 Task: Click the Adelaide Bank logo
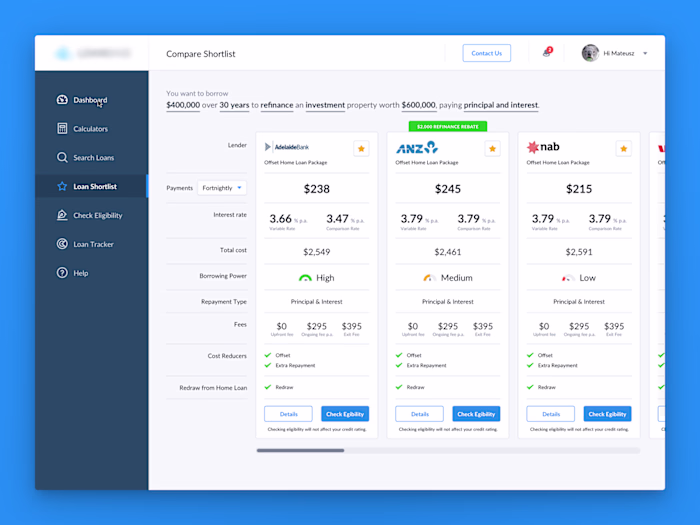point(287,147)
